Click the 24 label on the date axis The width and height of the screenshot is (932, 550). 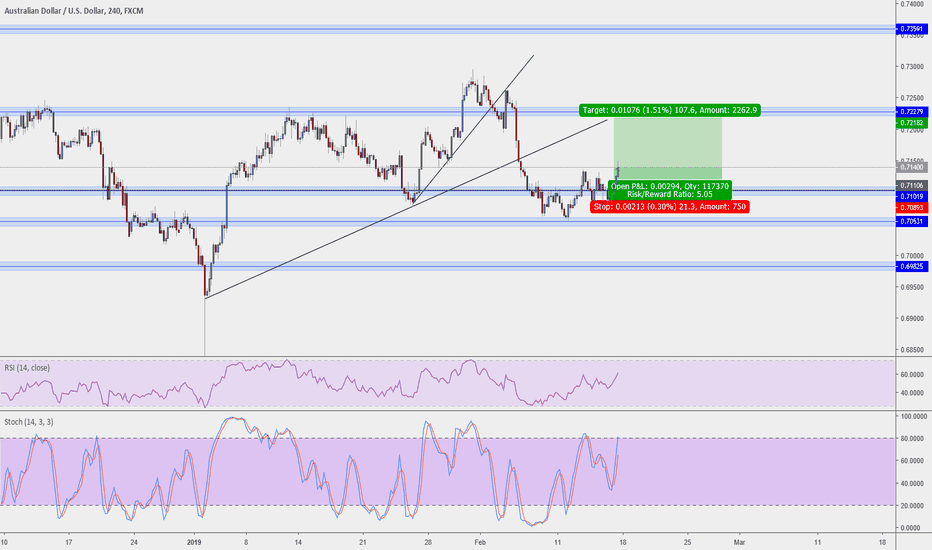tap(134, 542)
